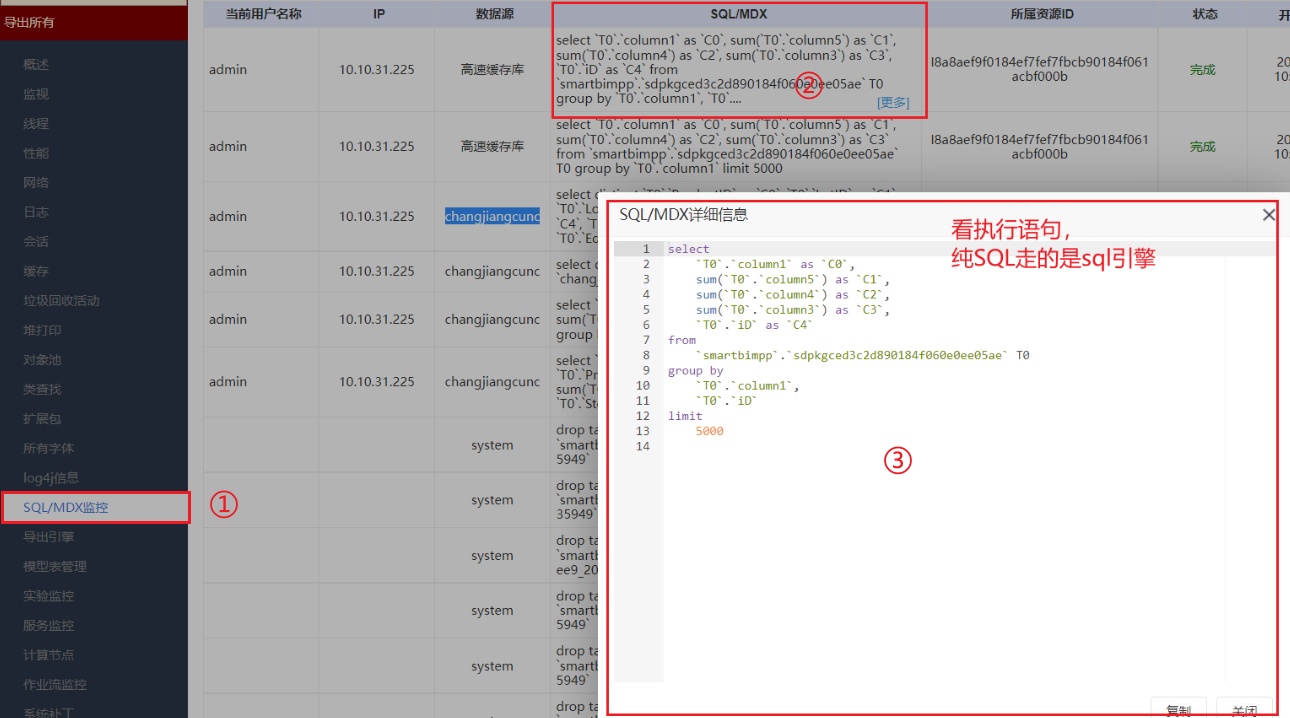Select 会话 in the sidebar

click(x=36, y=241)
